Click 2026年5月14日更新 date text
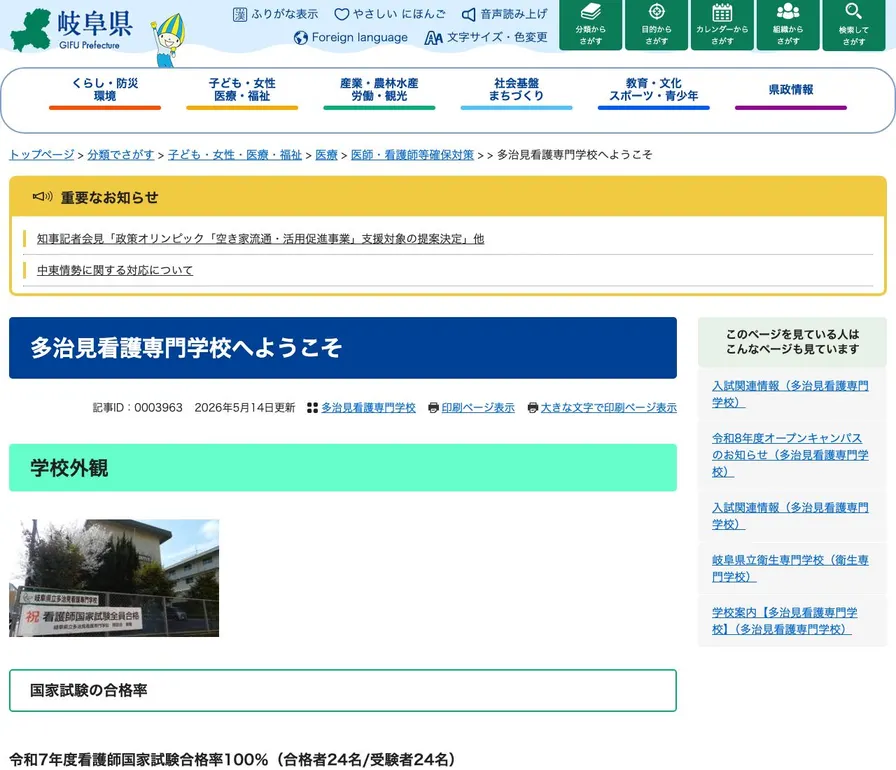Screen dimensions: 896x770 pyautogui.click(x=245, y=407)
